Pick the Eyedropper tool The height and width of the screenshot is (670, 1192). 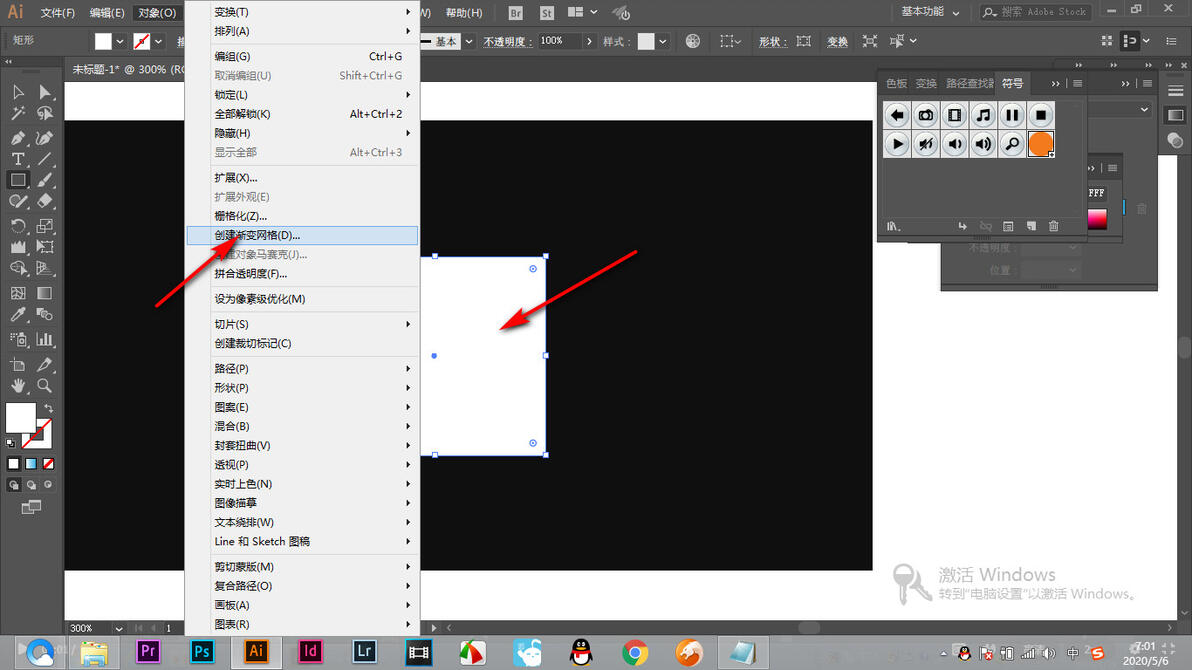click(x=18, y=314)
